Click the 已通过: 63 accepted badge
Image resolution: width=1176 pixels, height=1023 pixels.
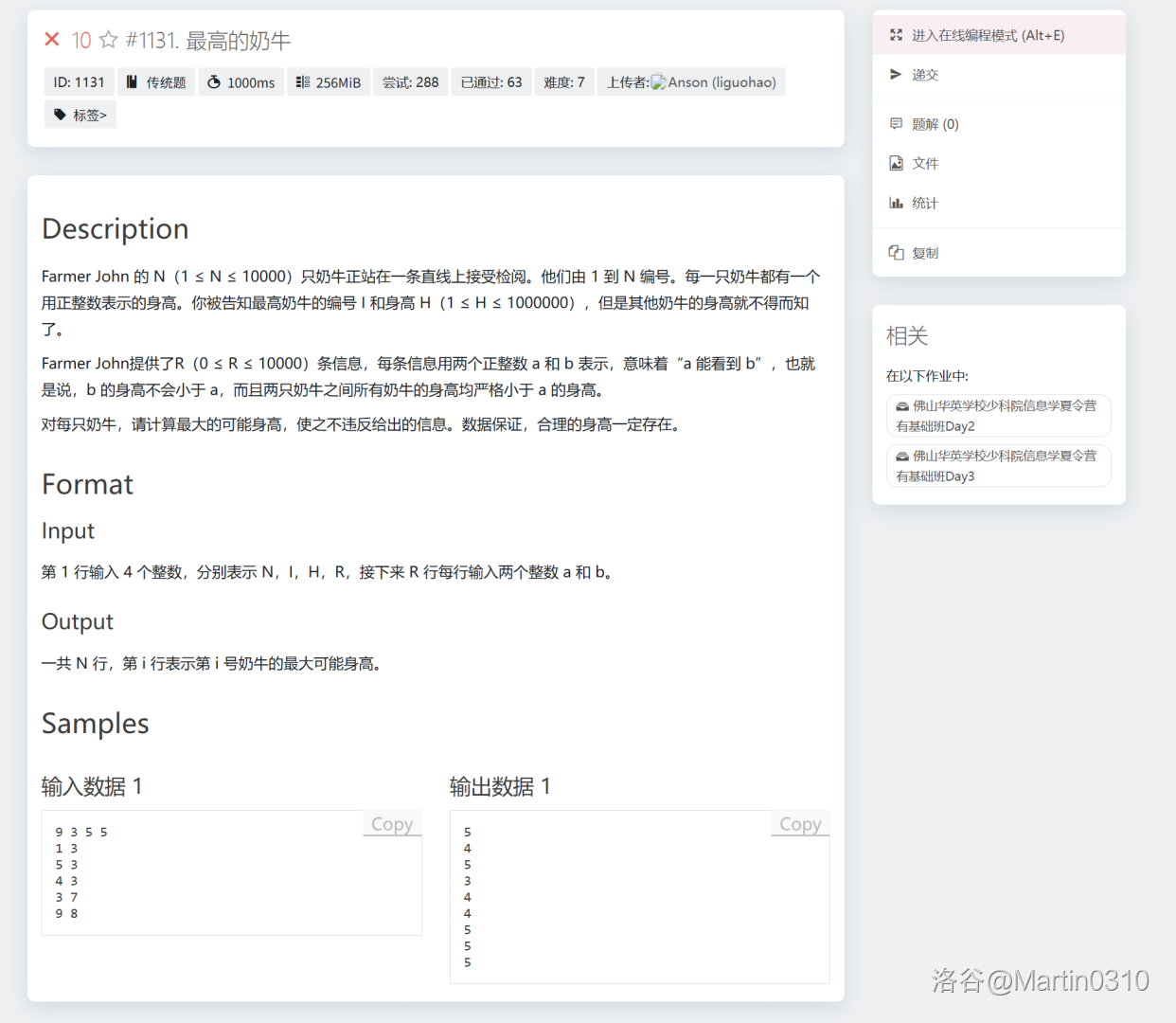[491, 82]
